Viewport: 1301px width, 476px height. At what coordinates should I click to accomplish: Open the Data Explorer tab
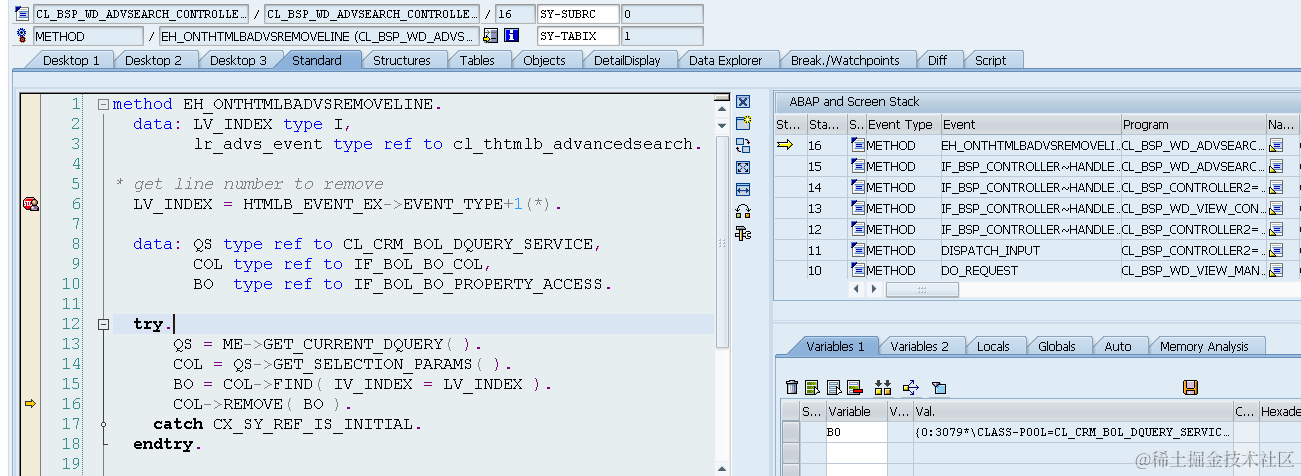[x=725, y=60]
